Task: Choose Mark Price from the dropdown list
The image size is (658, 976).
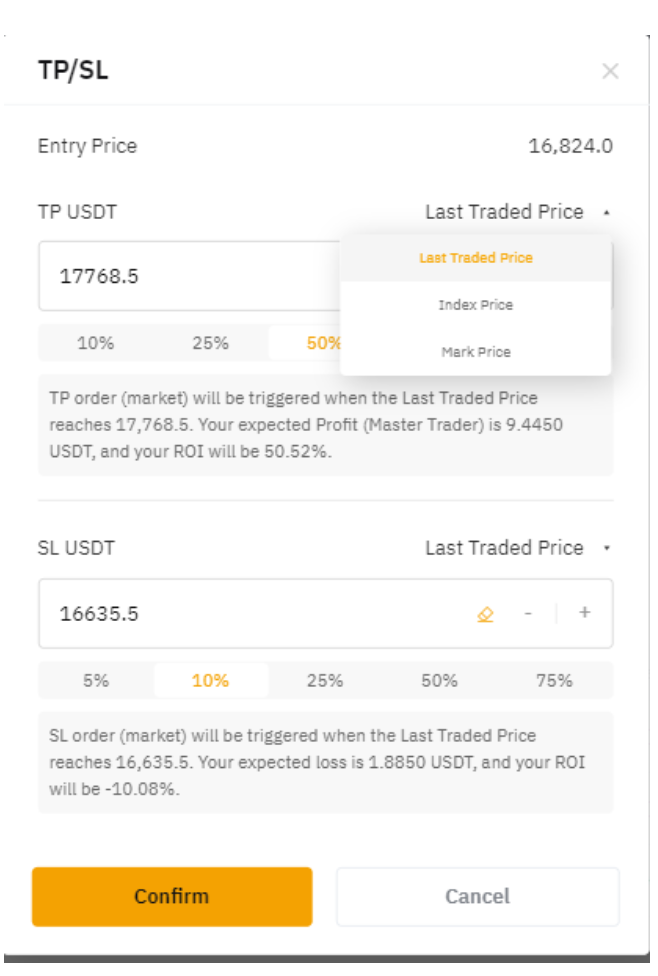Action: pyautogui.click(x=475, y=352)
